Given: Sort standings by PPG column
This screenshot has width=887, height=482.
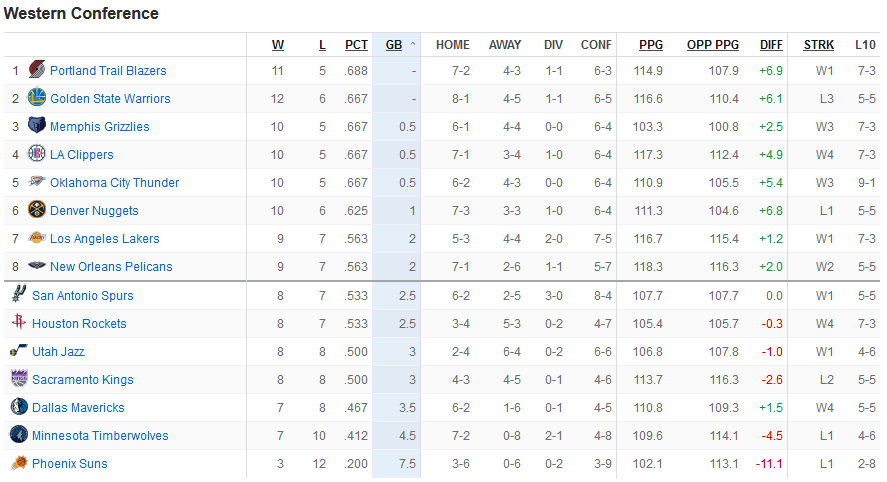Looking at the screenshot, I should pyautogui.click(x=651, y=45).
